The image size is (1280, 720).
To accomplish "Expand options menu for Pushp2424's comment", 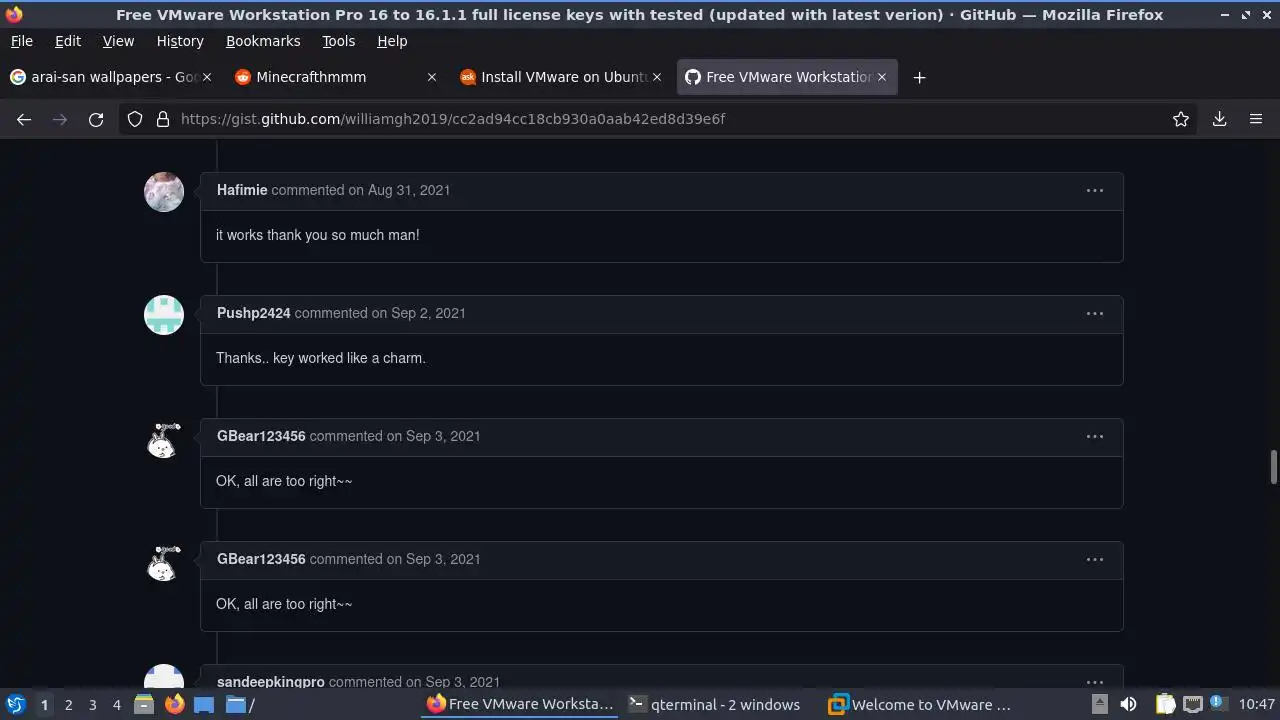I will point(1095,313).
